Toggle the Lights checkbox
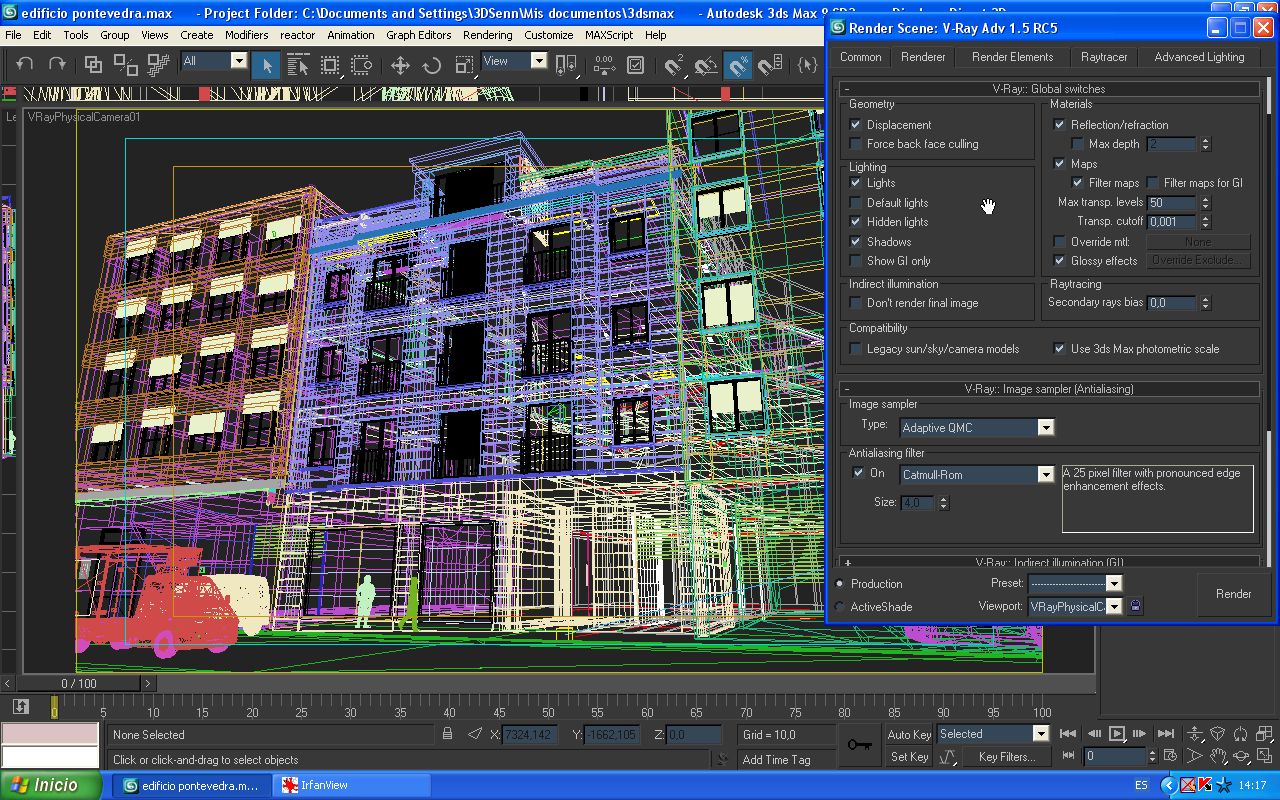 (x=855, y=183)
